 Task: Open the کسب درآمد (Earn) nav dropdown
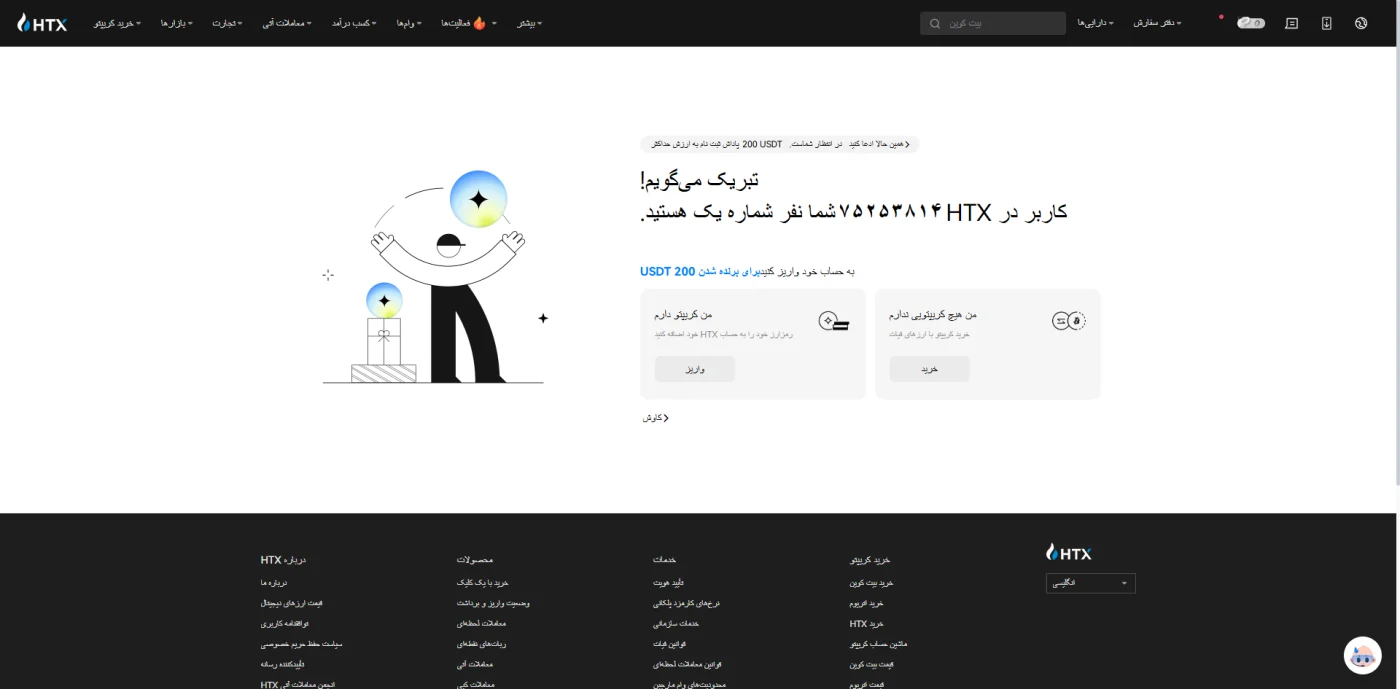pos(353,23)
